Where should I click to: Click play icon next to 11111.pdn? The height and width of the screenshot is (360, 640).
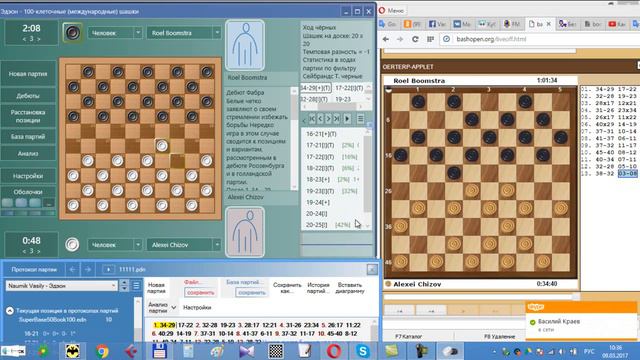[x=108, y=269]
